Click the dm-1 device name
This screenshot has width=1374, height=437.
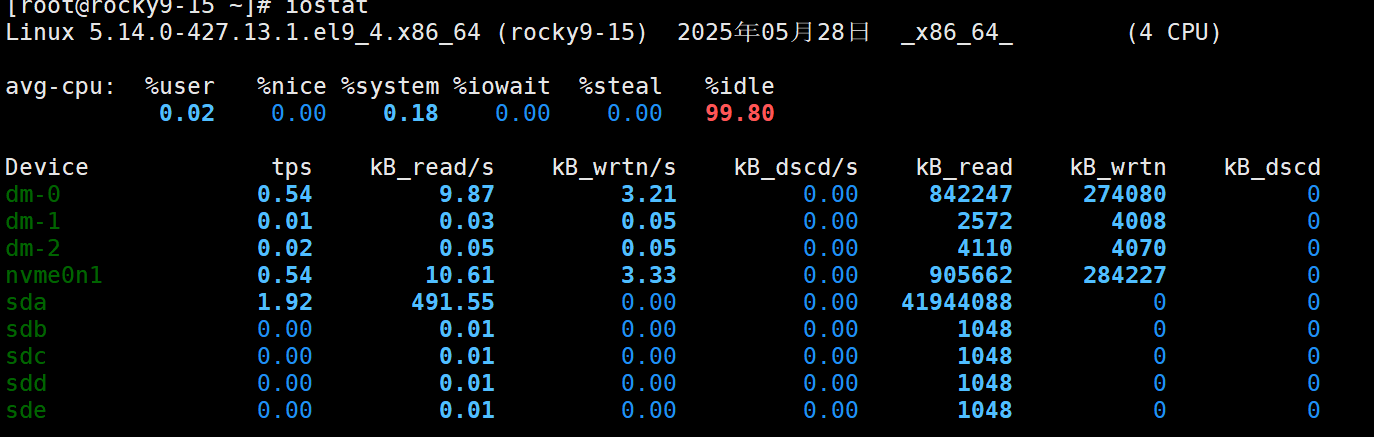coord(33,221)
